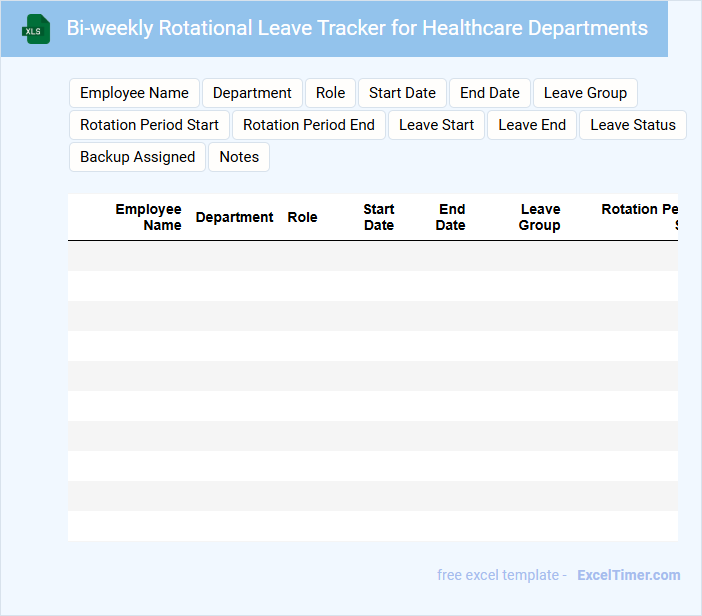Click the Leave Start tag
Screen dimensions: 702x616
tap(436, 125)
